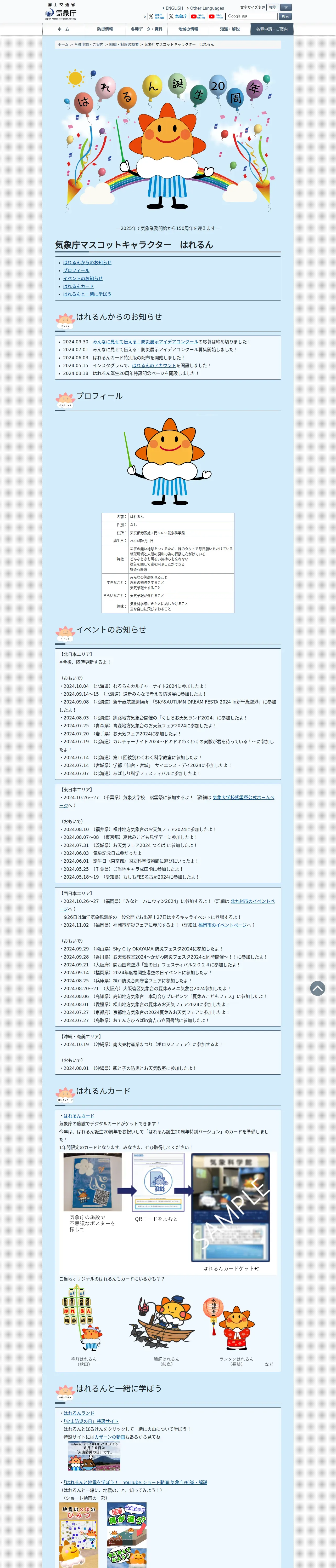Click the 火山防災の日 8月26日 banner image
Viewport: 336px width, 1568px height.
(x=94, y=1455)
